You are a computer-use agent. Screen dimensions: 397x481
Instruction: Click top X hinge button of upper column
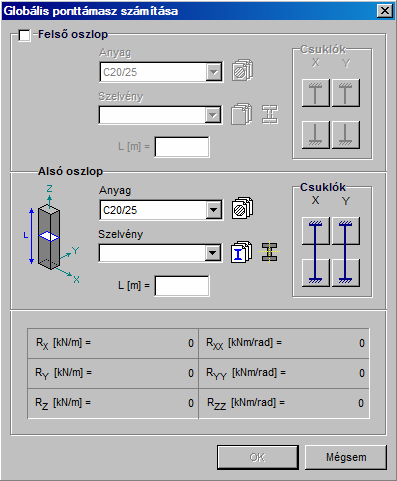click(315, 93)
